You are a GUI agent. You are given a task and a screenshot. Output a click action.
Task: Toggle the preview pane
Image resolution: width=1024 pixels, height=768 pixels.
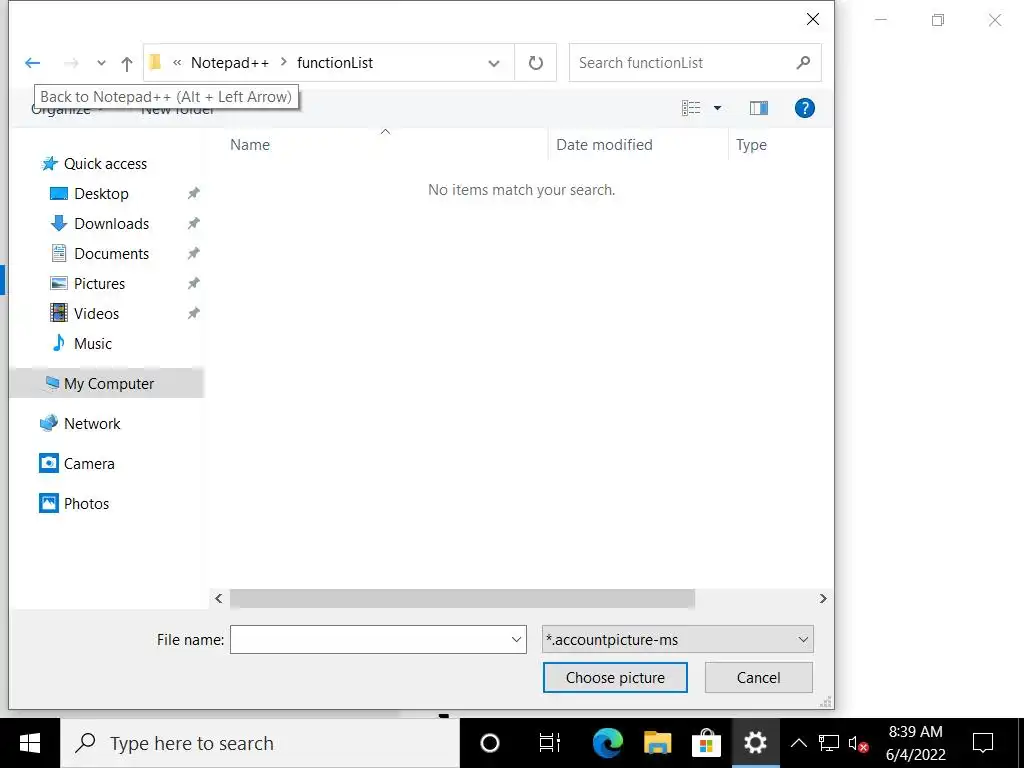click(x=759, y=108)
